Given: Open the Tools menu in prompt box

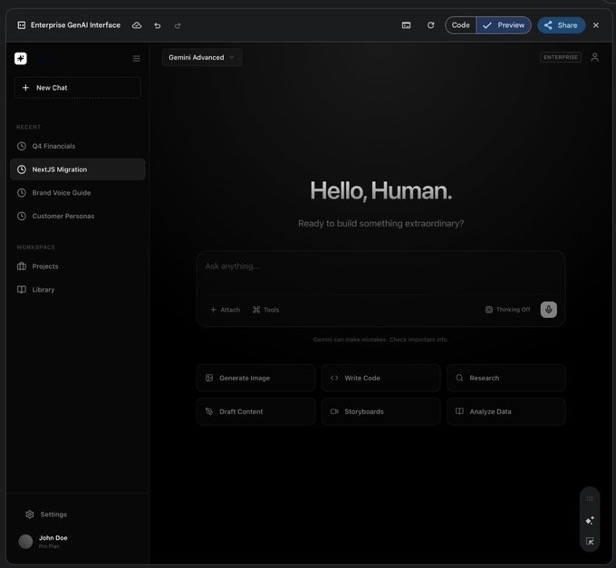Looking at the screenshot, I should click(266, 310).
